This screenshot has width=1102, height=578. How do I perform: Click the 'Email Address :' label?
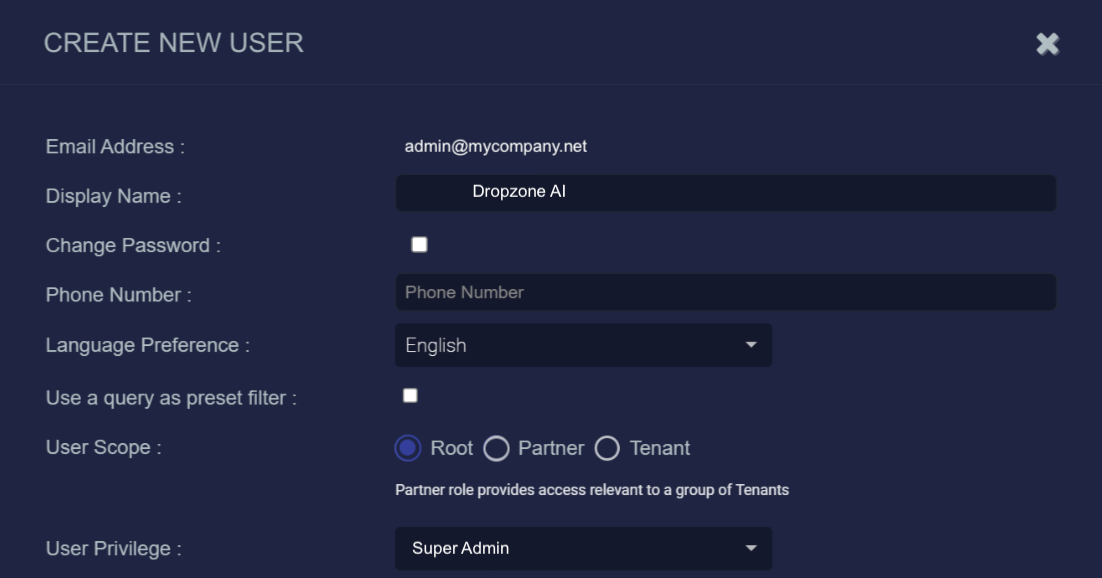click(x=115, y=147)
